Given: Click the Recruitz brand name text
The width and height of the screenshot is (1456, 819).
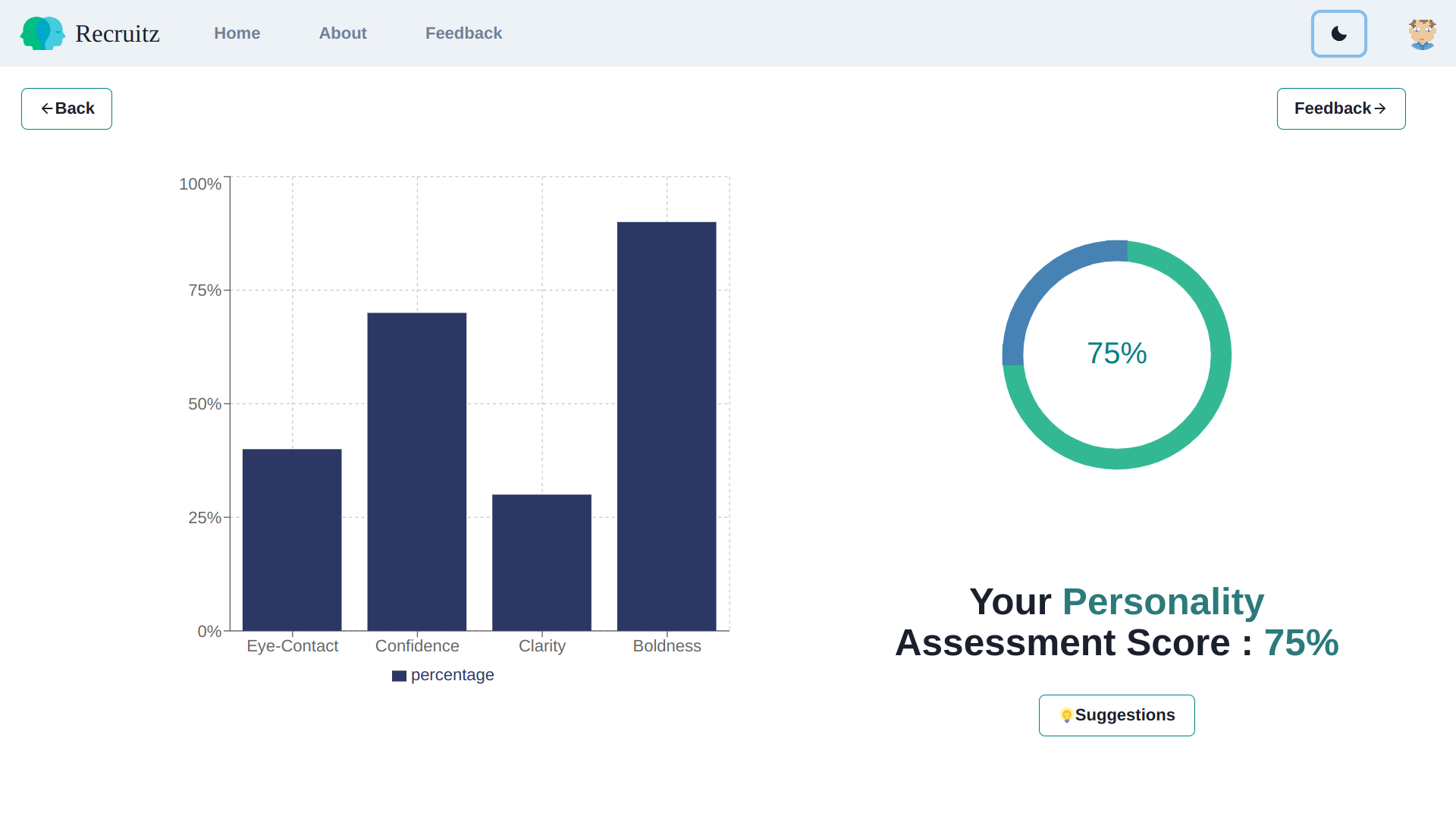Looking at the screenshot, I should click(x=118, y=33).
